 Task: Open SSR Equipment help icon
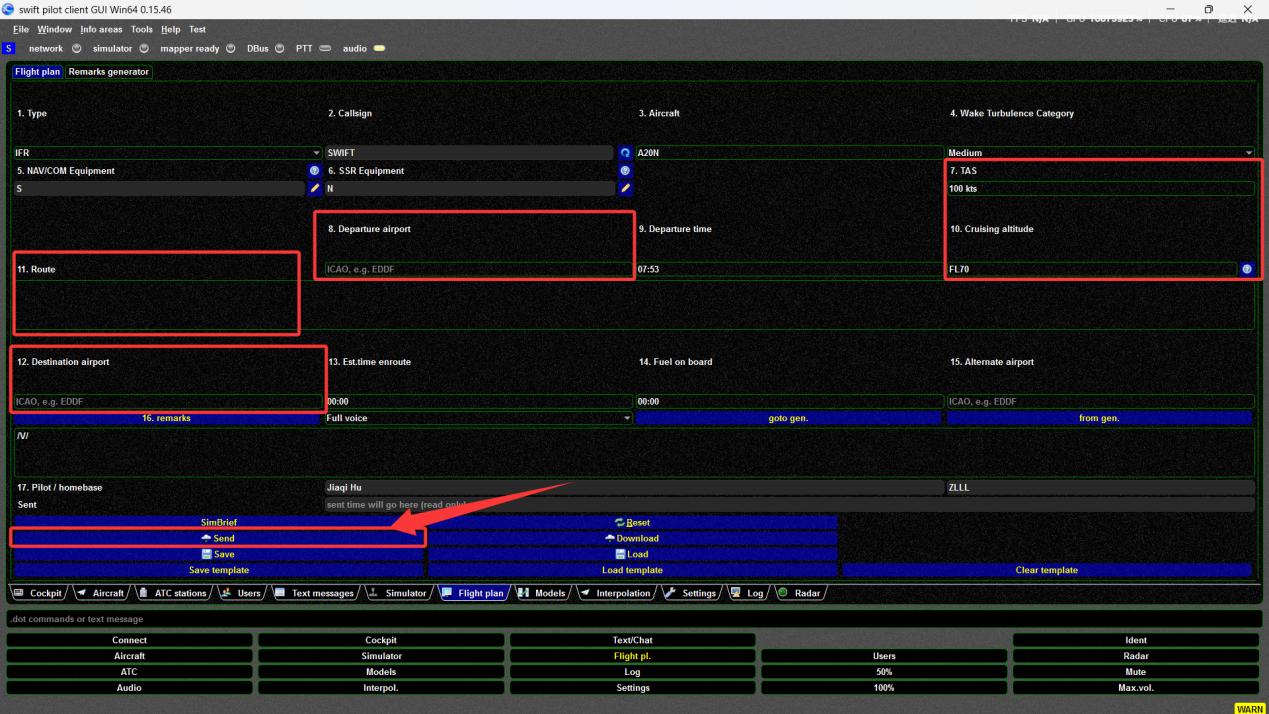(626, 171)
